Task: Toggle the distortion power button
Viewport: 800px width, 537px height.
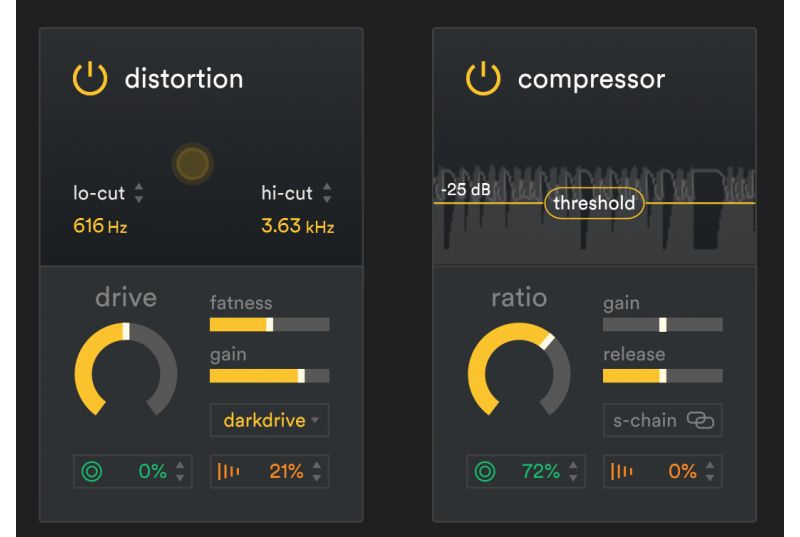Action: tap(90, 78)
